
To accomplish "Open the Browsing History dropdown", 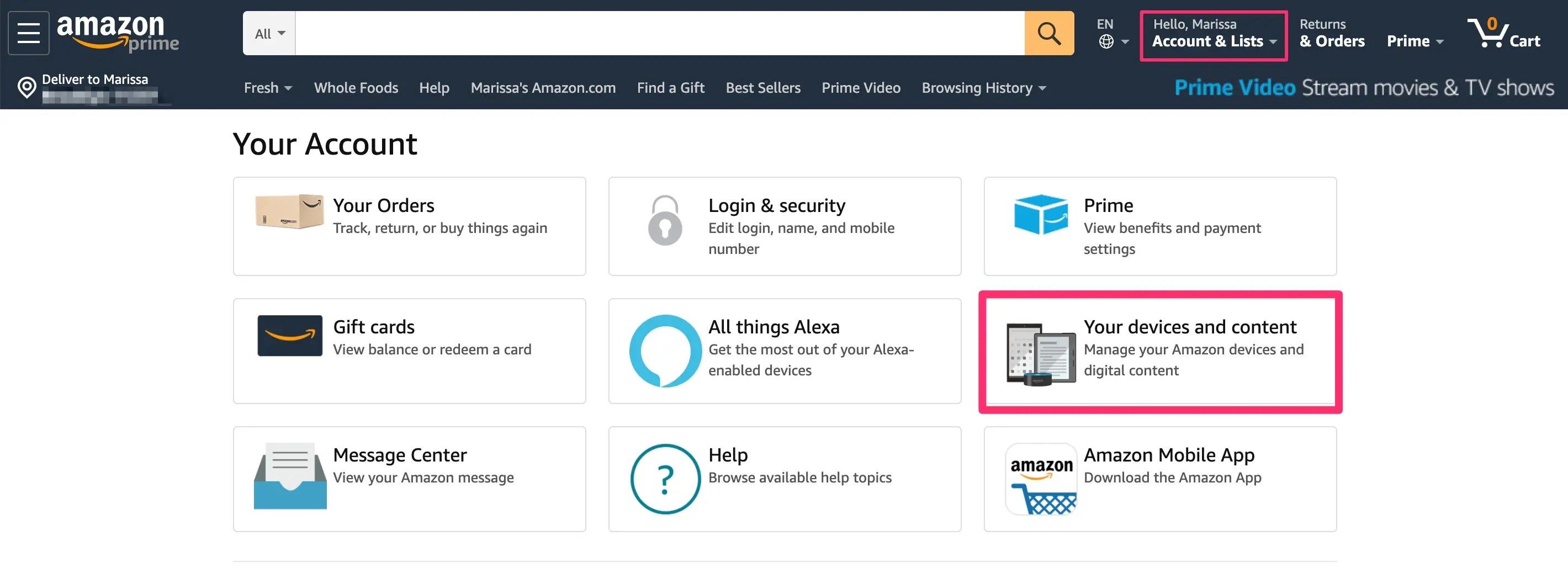I will coord(983,88).
